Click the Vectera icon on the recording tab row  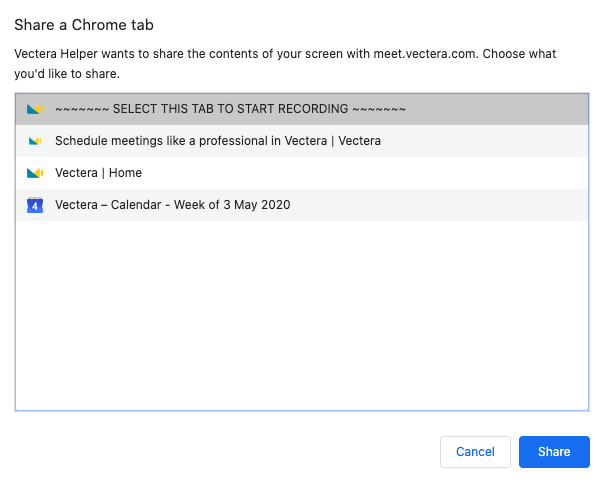(35, 109)
